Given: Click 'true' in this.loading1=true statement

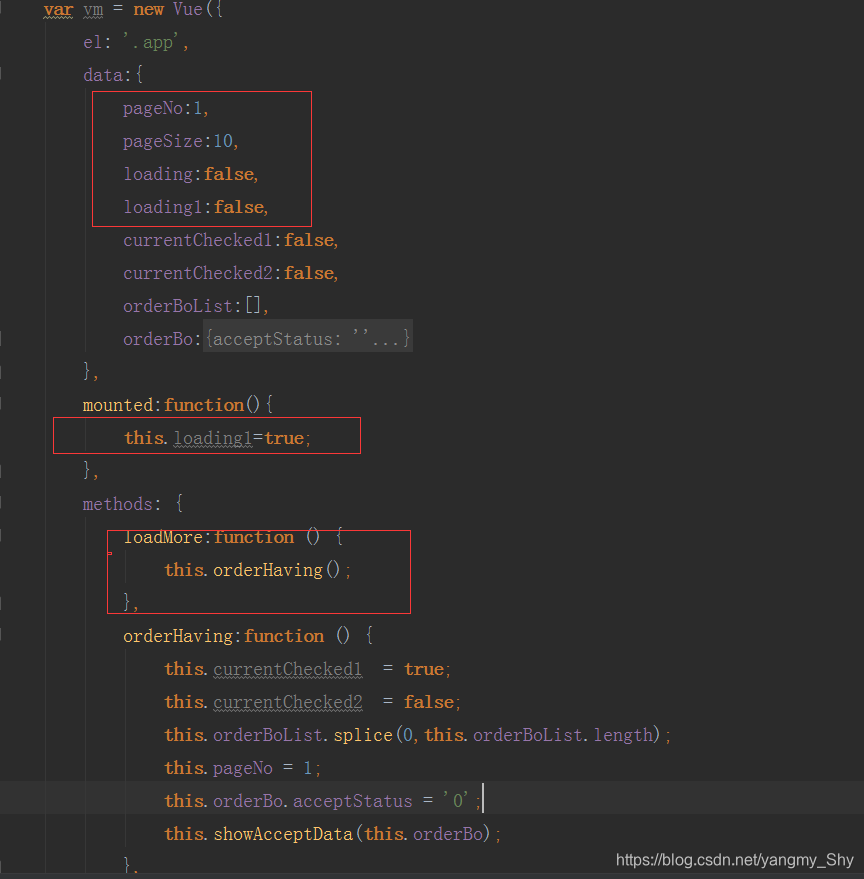Looking at the screenshot, I should (284, 438).
